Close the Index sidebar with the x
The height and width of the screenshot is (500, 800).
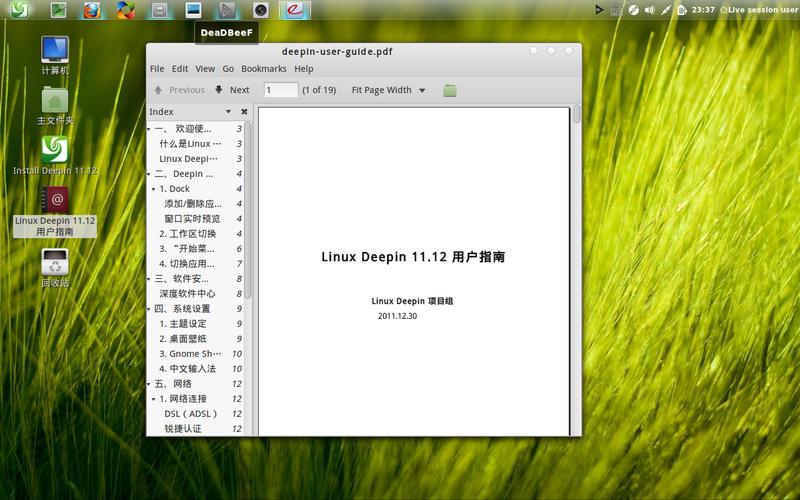244,112
